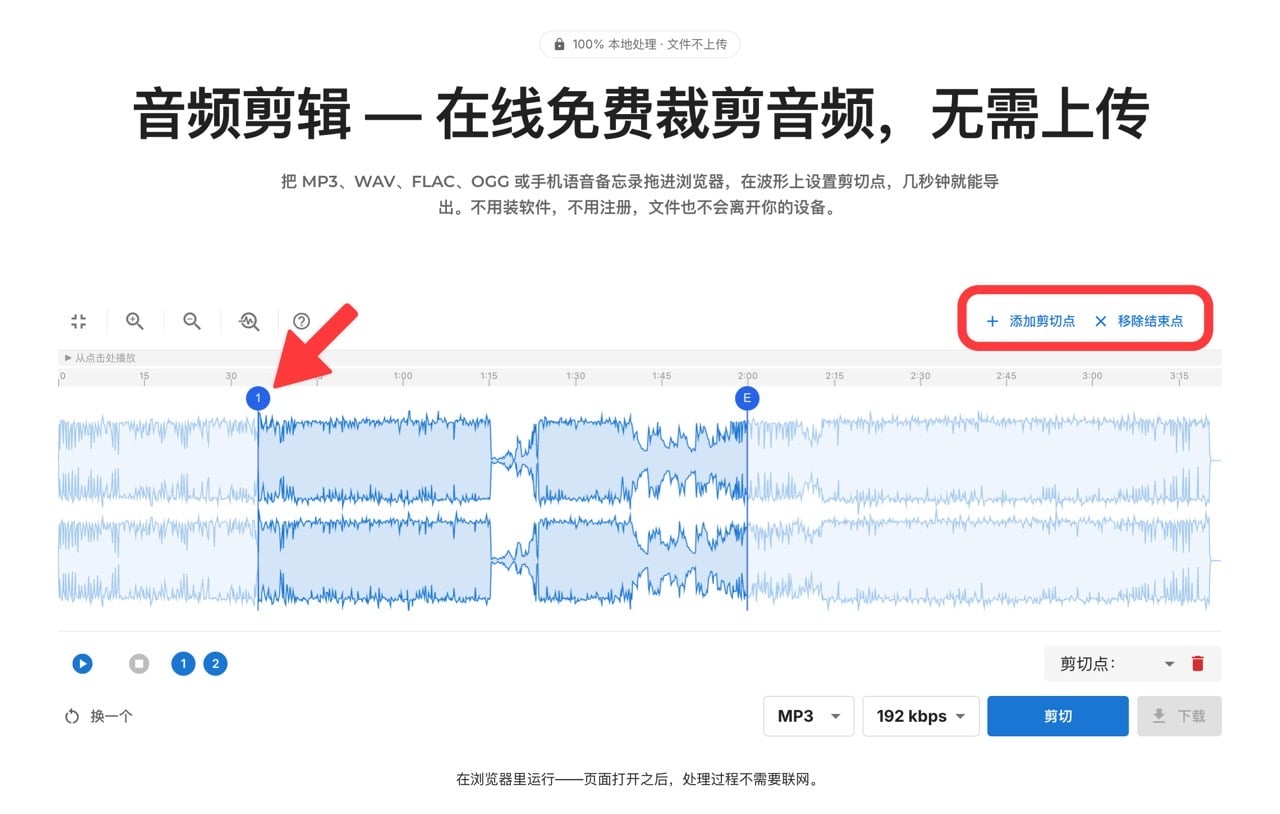Click the 3:00 mark on the timeline ruler
The height and width of the screenshot is (814, 1280).
pyautogui.click(x=1092, y=376)
